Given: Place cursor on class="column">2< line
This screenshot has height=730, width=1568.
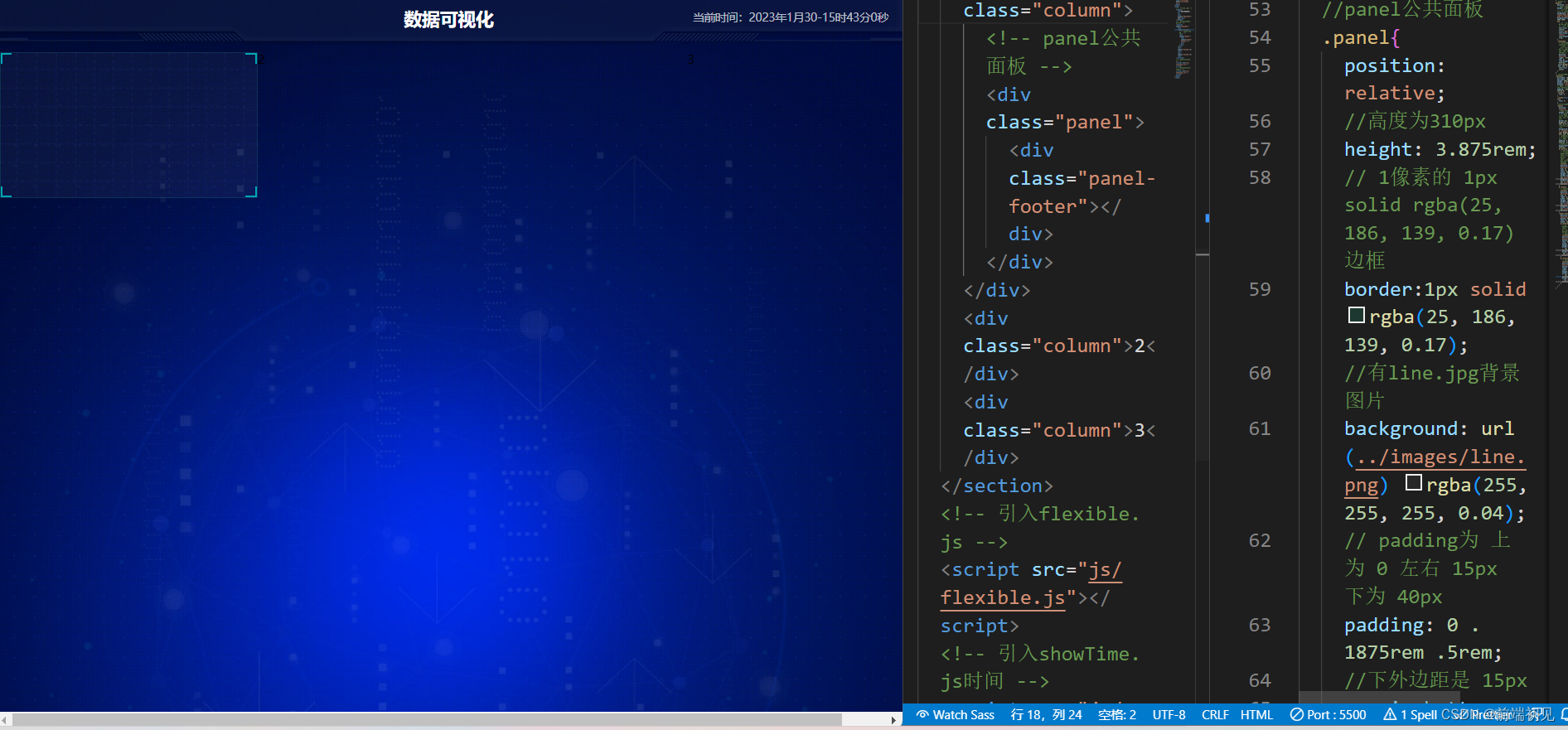Looking at the screenshot, I should [1059, 346].
